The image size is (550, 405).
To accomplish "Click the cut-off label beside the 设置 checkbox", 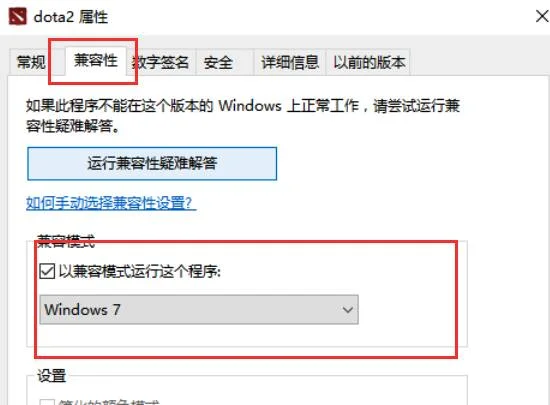I will (x=109, y=402).
